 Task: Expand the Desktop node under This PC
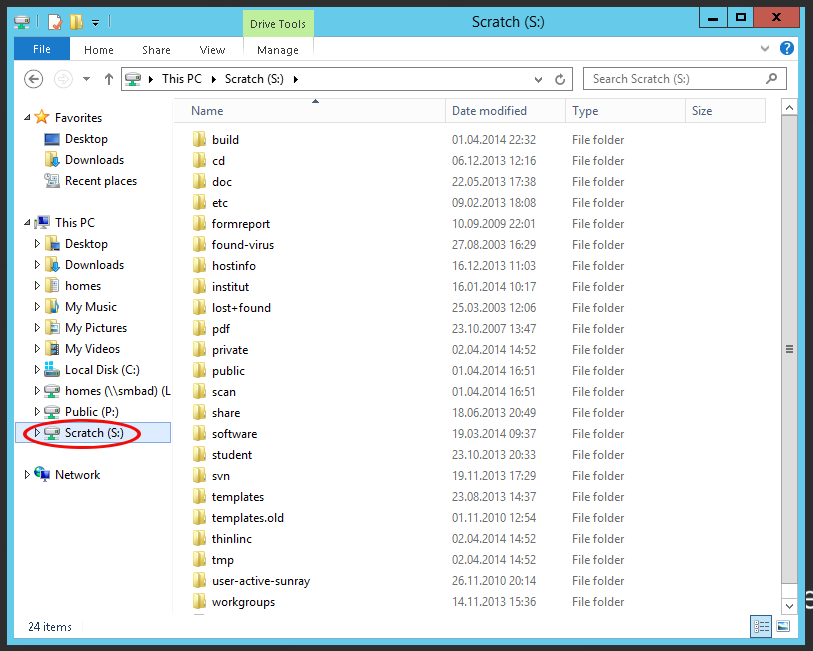[37, 244]
